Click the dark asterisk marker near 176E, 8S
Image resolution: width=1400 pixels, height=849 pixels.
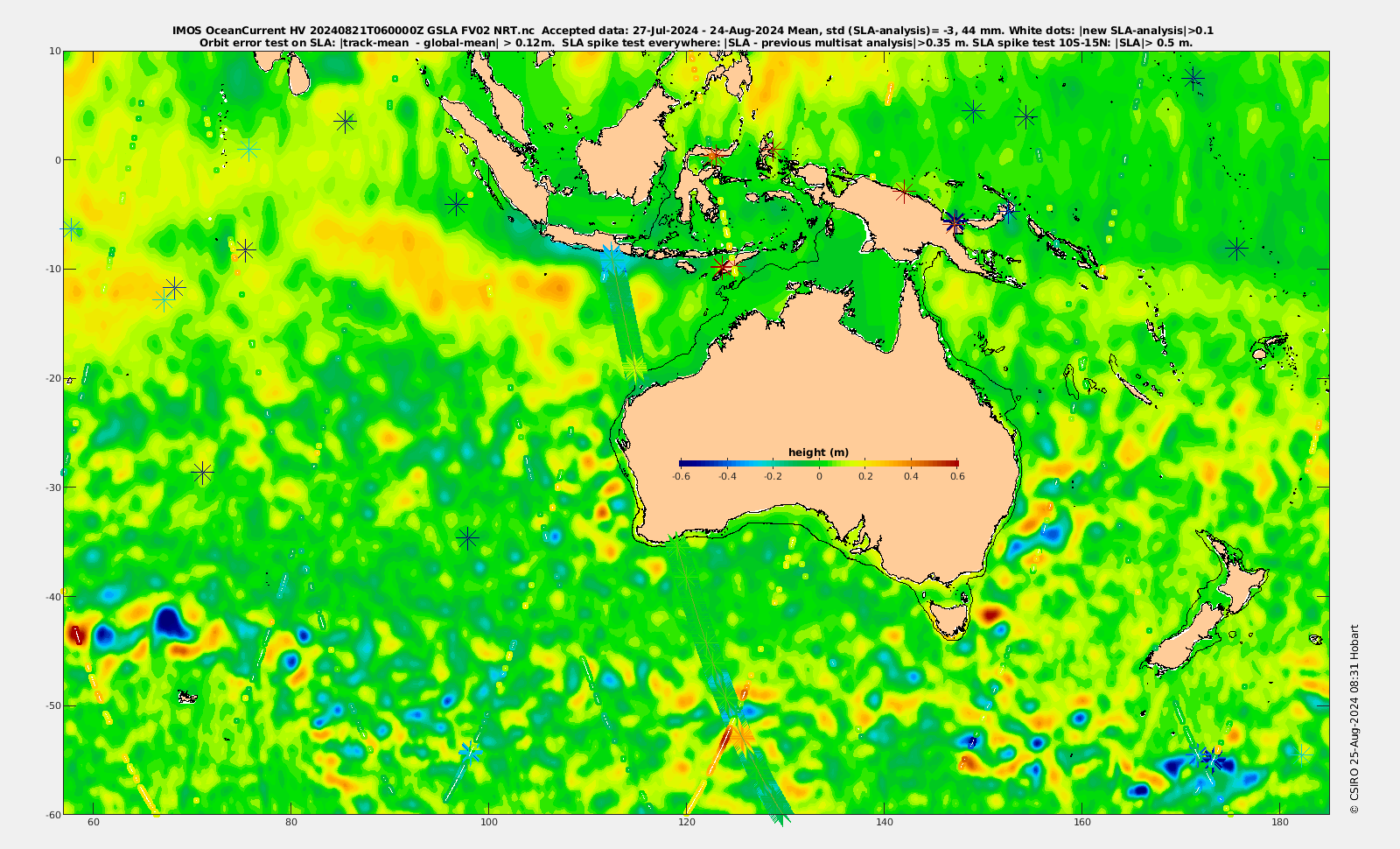1235,249
